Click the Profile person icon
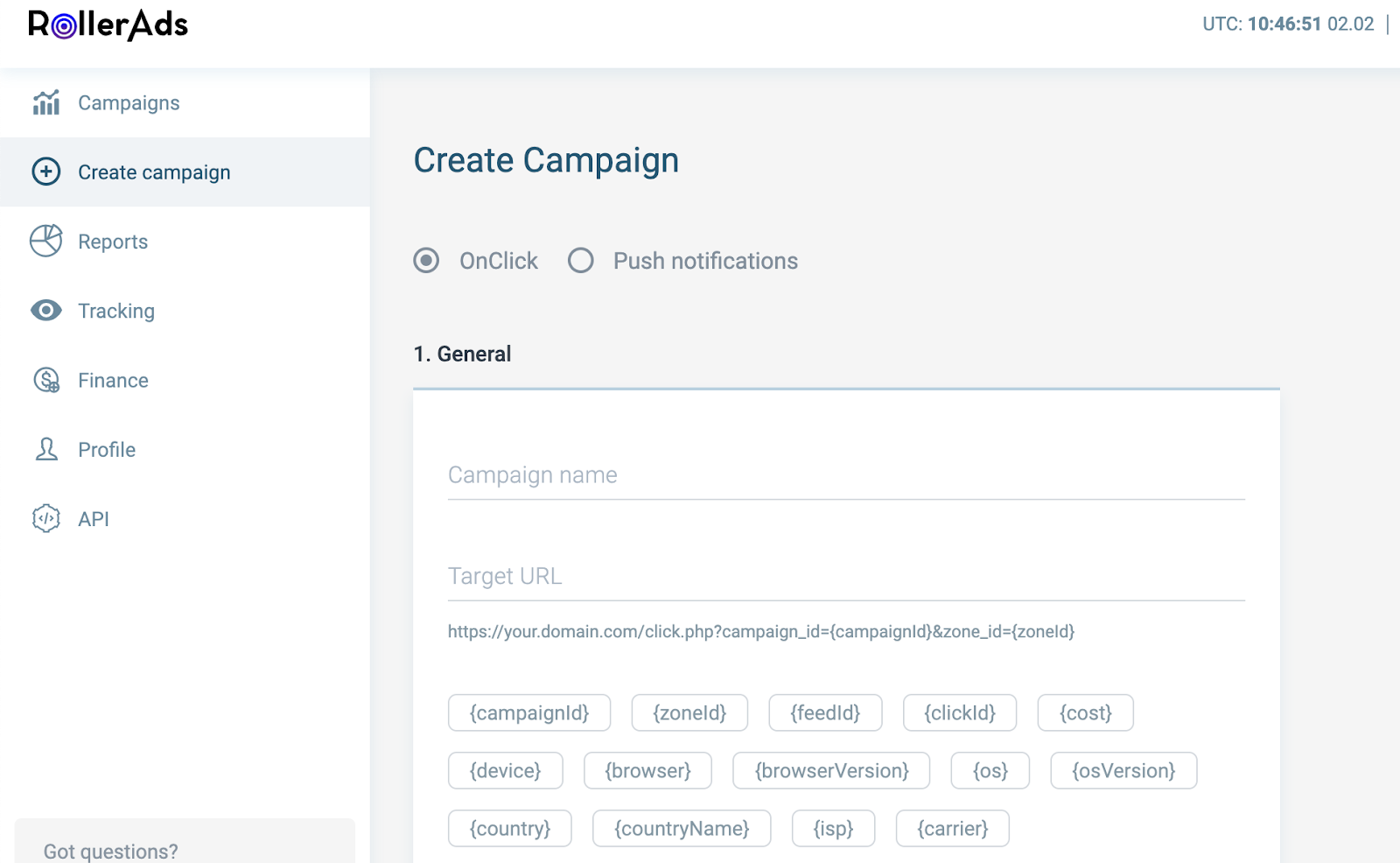1400x863 pixels. [46, 449]
